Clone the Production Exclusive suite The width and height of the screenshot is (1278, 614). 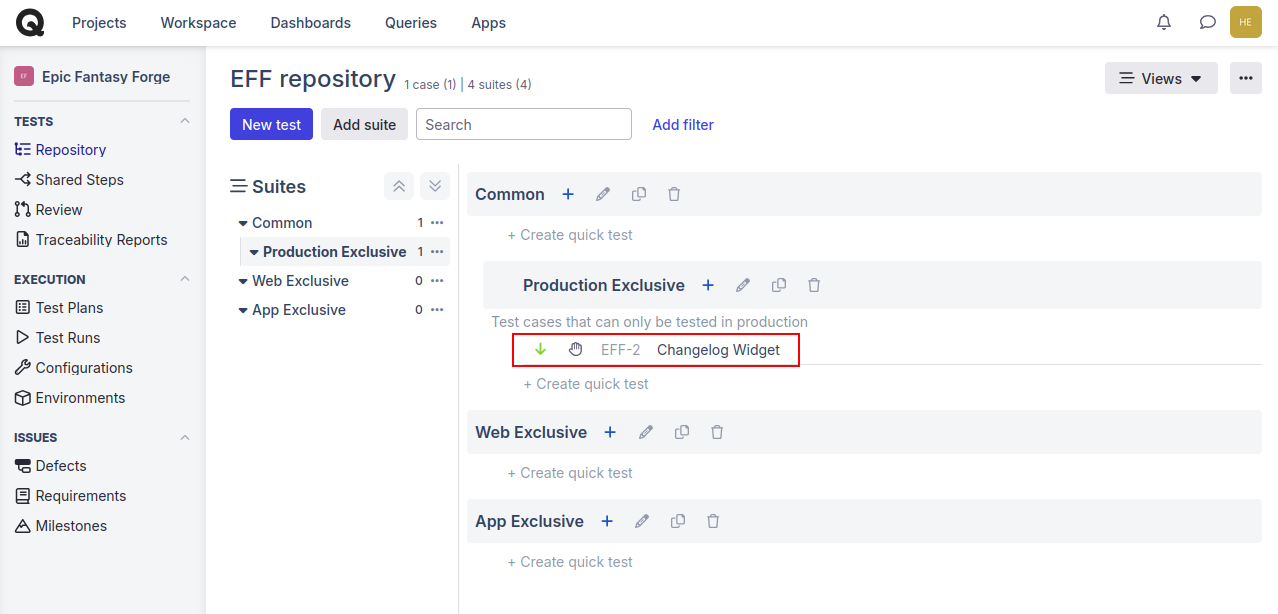(779, 285)
